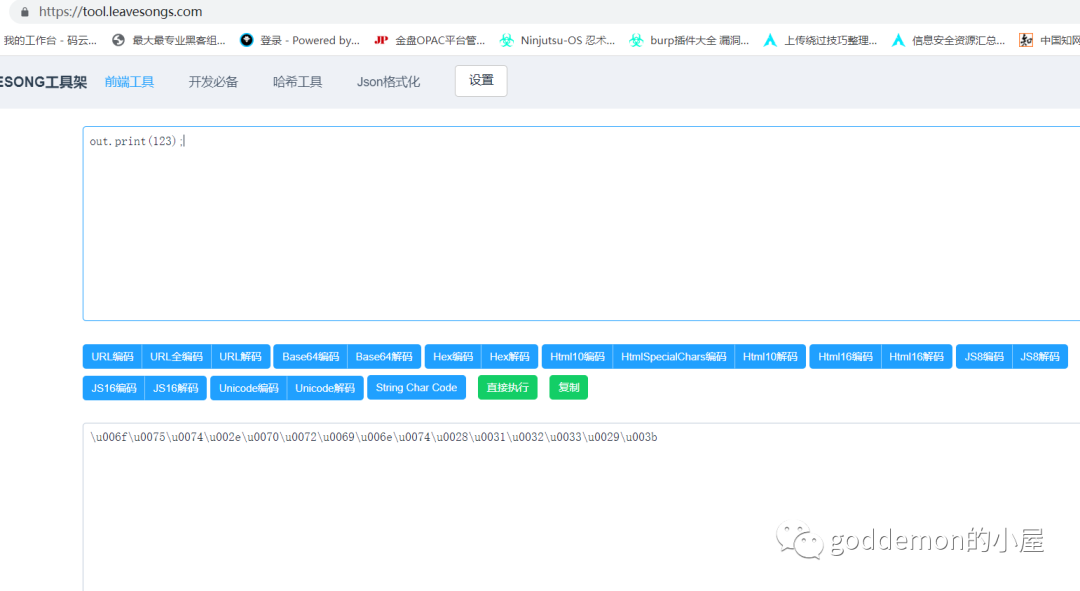1080x591 pixels.
Task: Click the input textarea with out.print(123);
Action: click(x=581, y=223)
